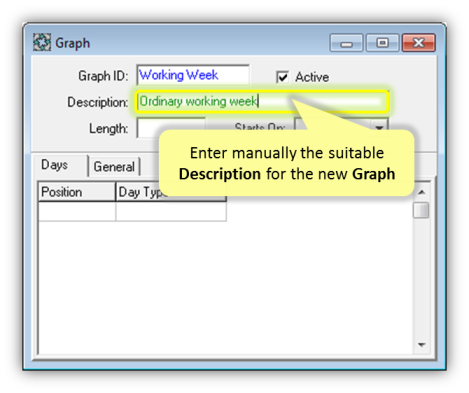
Task: Click the Graph window app icon
Action: point(42,42)
